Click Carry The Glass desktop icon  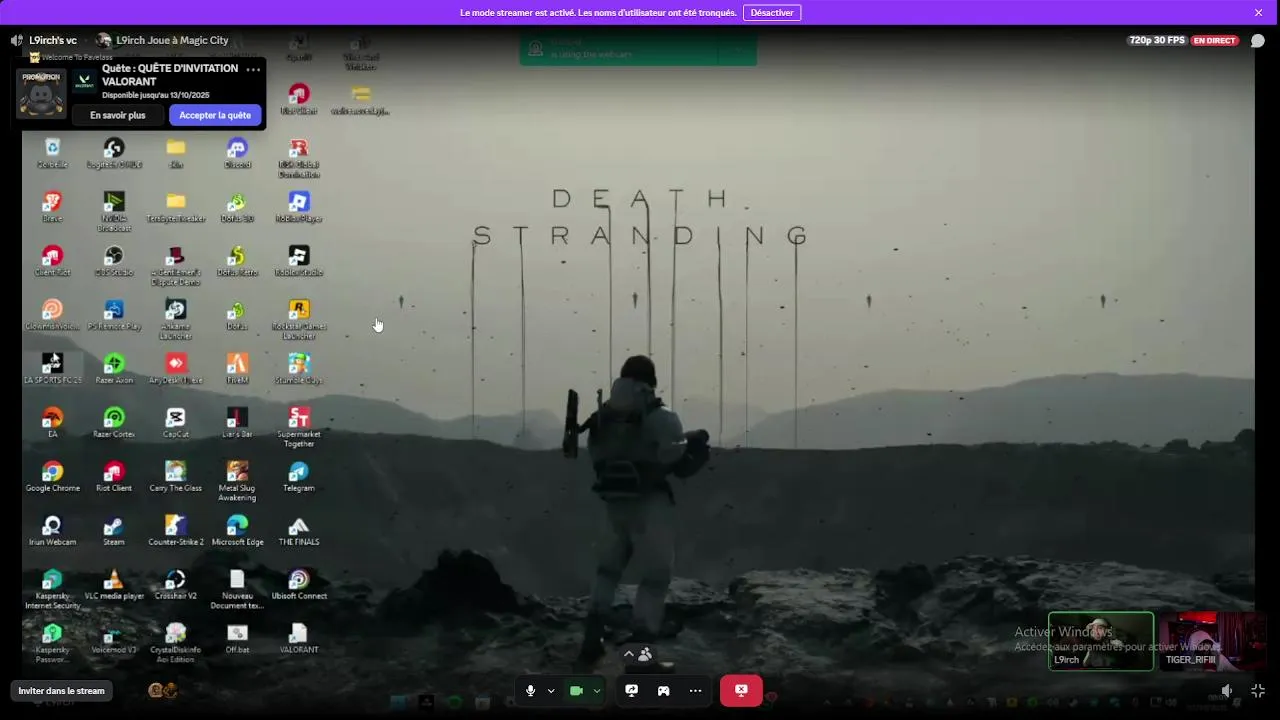point(175,477)
